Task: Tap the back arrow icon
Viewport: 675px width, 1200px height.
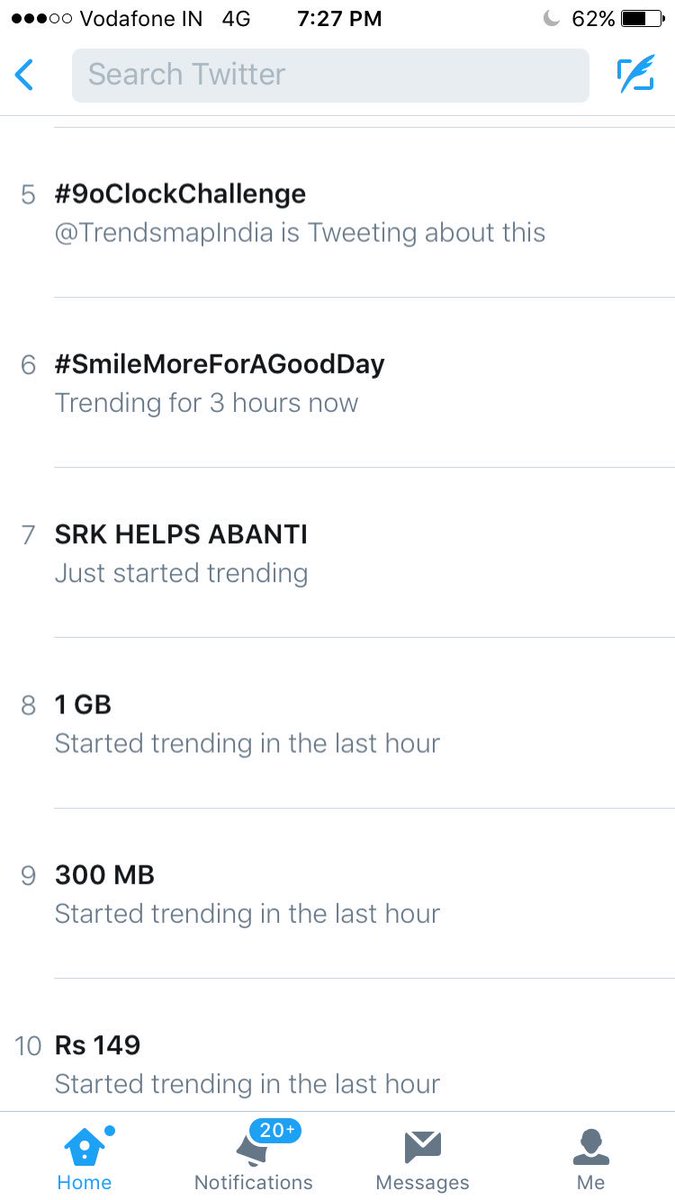Action: tap(24, 75)
